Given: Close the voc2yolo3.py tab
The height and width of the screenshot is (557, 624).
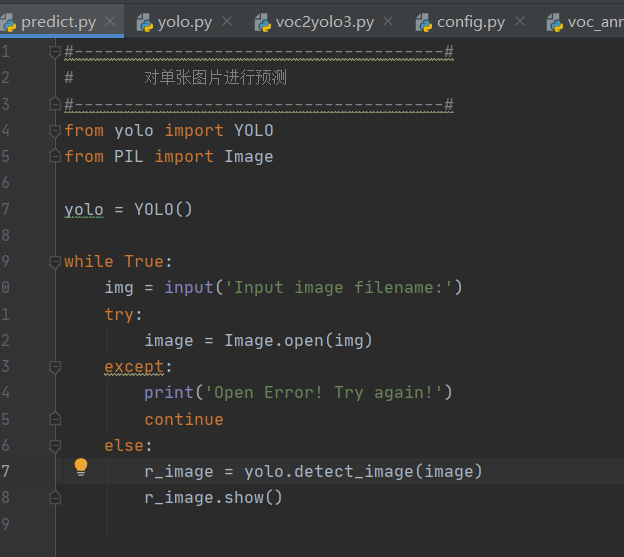Looking at the screenshot, I should click(x=388, y=22).
